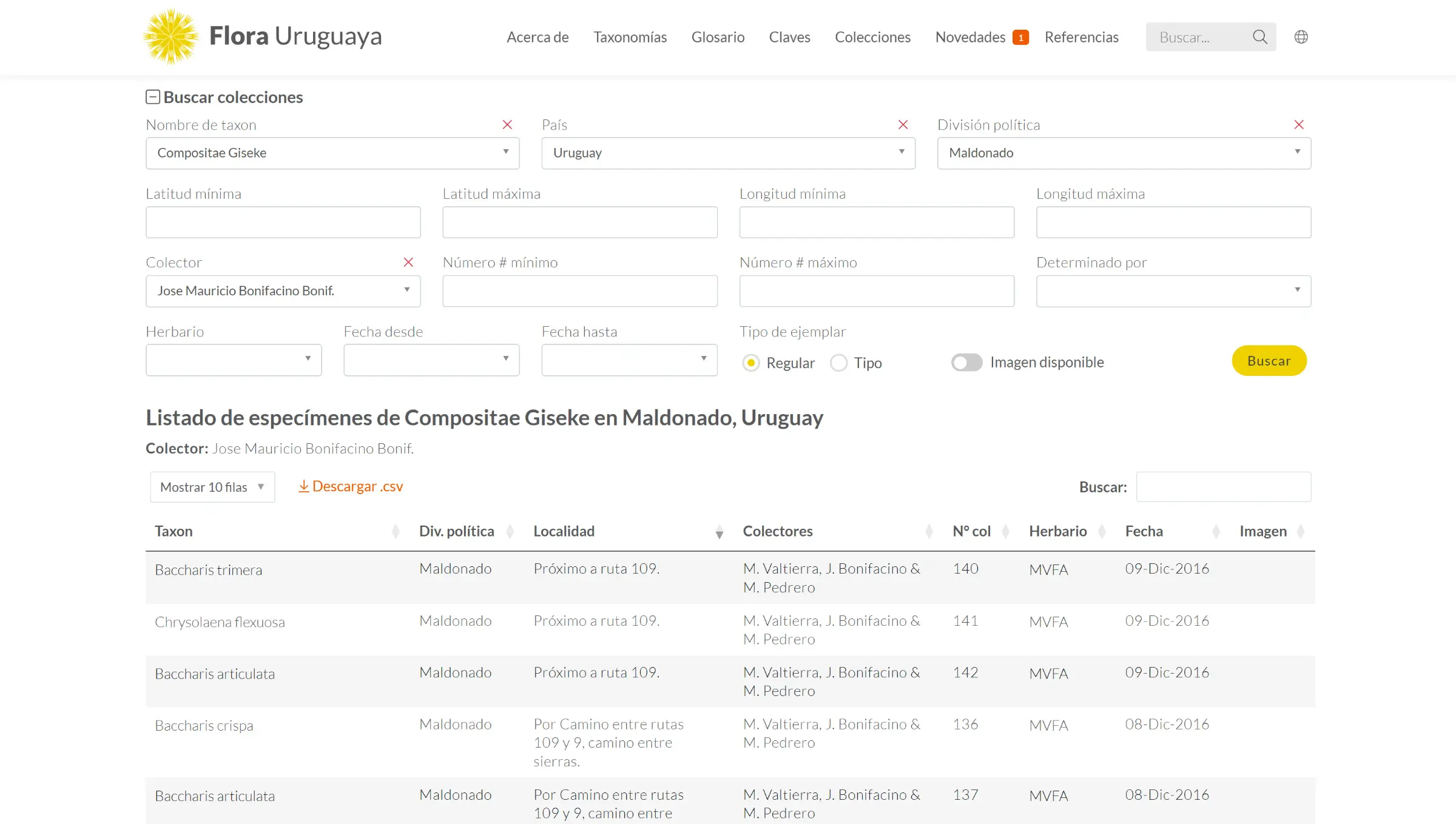Viewport: 1456px width, 824px height.
Task: Go to the Novedades menu item
Action: pos(970,37)
